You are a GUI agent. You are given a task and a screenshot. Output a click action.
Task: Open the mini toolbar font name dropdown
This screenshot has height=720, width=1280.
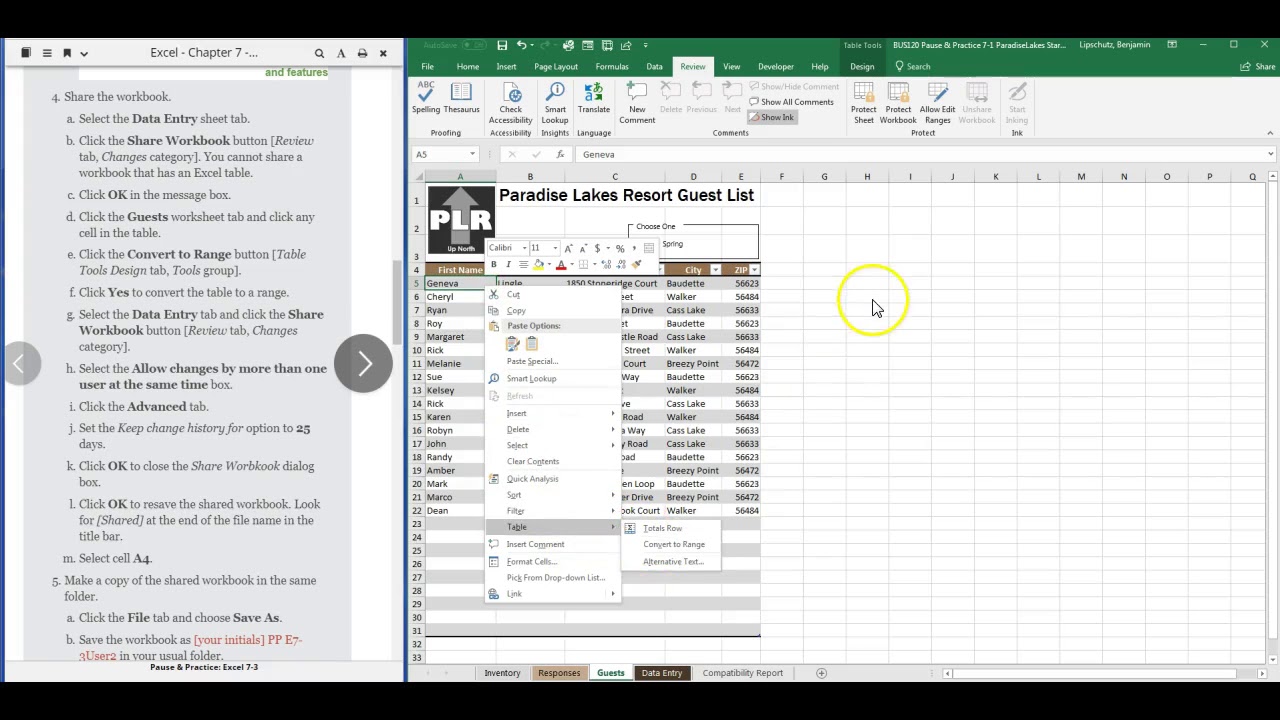pyautogui.click(x=524, y=248)
